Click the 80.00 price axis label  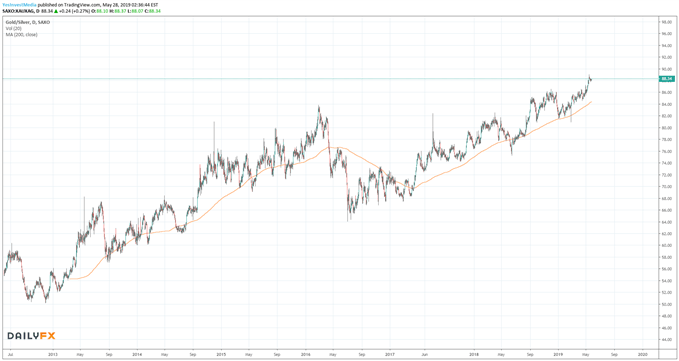(666, 128)
